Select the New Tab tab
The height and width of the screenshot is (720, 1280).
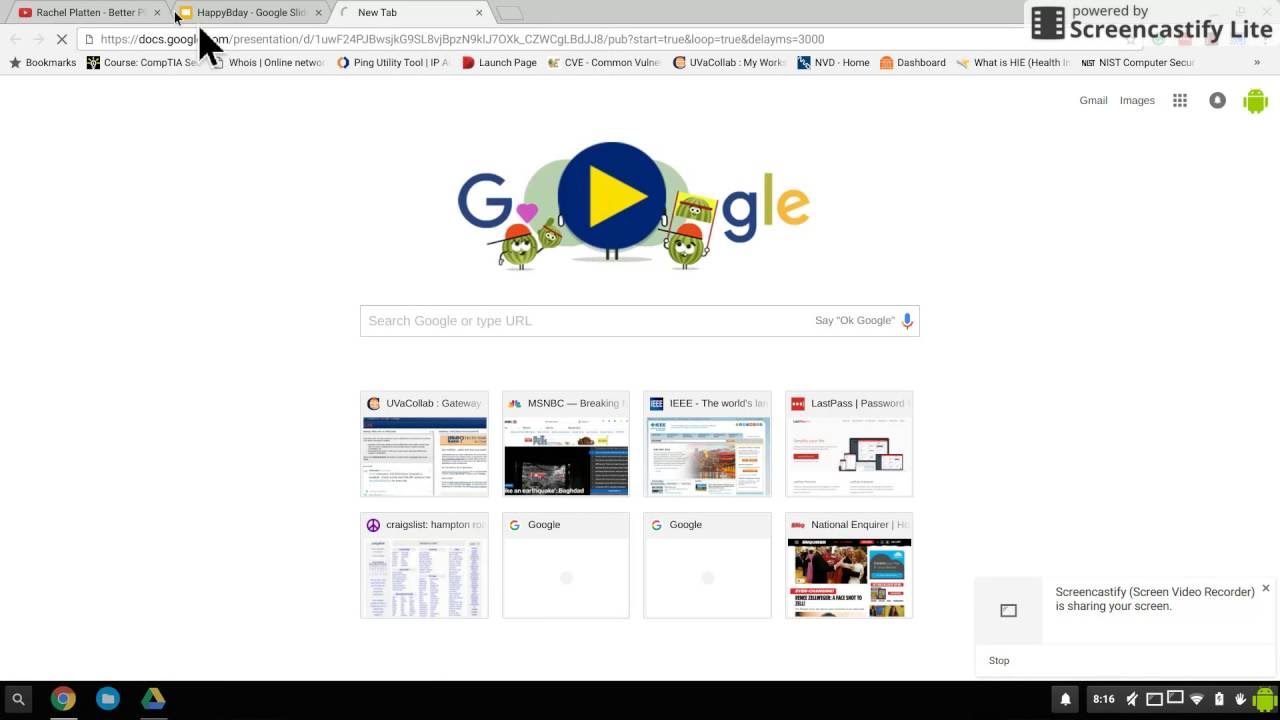click(410, 13)
